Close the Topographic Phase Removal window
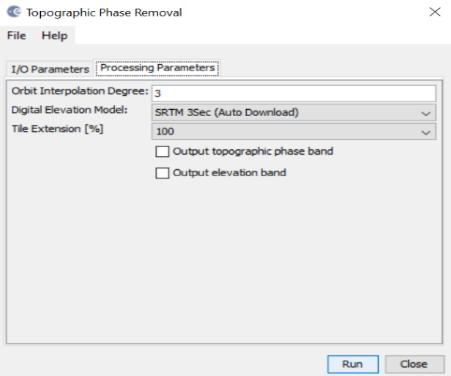The image size is (451, 376). pyautogui.click(x=435, y=12)
